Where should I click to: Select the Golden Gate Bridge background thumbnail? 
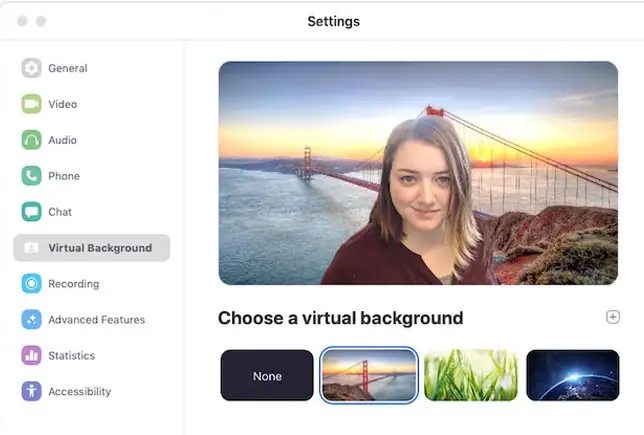click(x=369, y=376)
